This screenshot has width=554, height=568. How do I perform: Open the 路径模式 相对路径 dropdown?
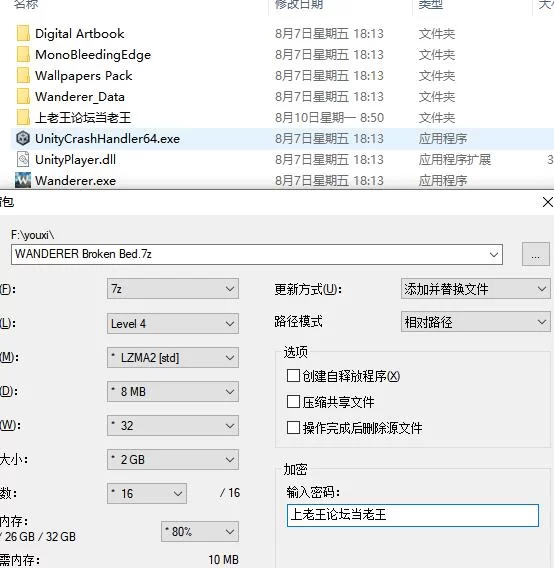476,322
